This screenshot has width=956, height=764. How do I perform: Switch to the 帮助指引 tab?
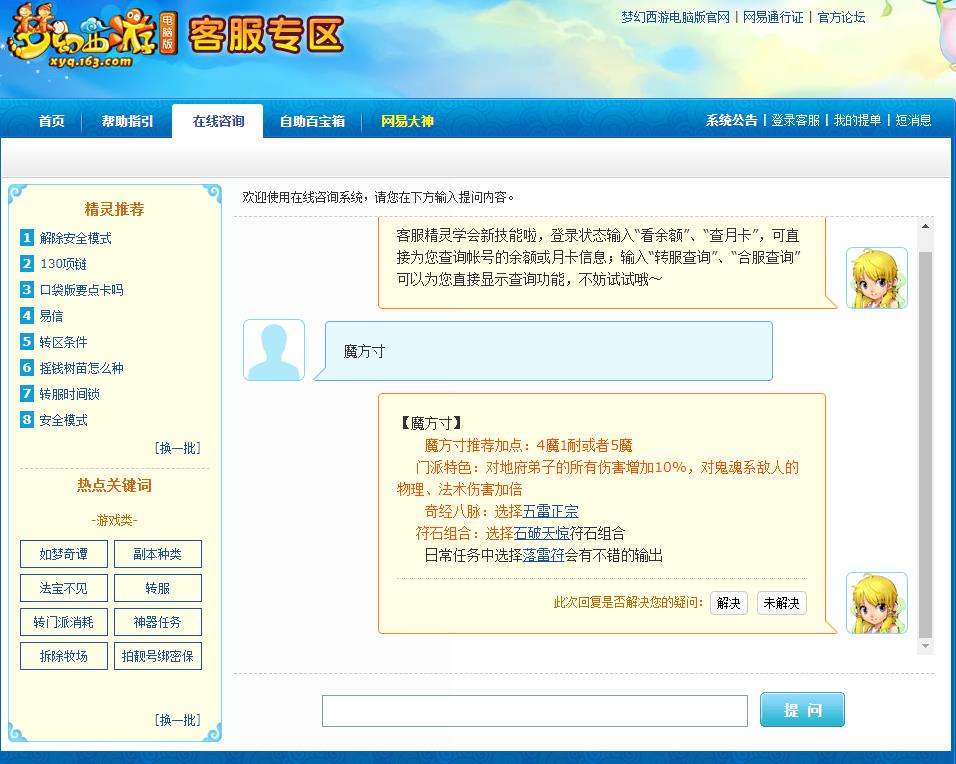click(126, 121)
